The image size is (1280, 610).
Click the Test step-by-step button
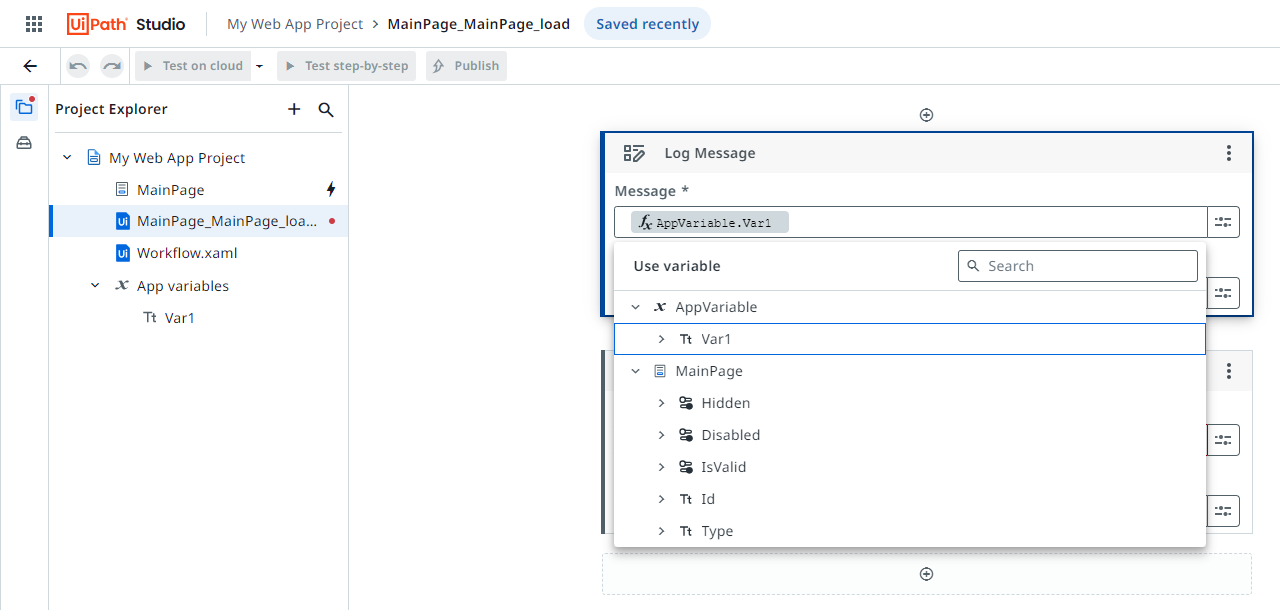click(346, 66)
